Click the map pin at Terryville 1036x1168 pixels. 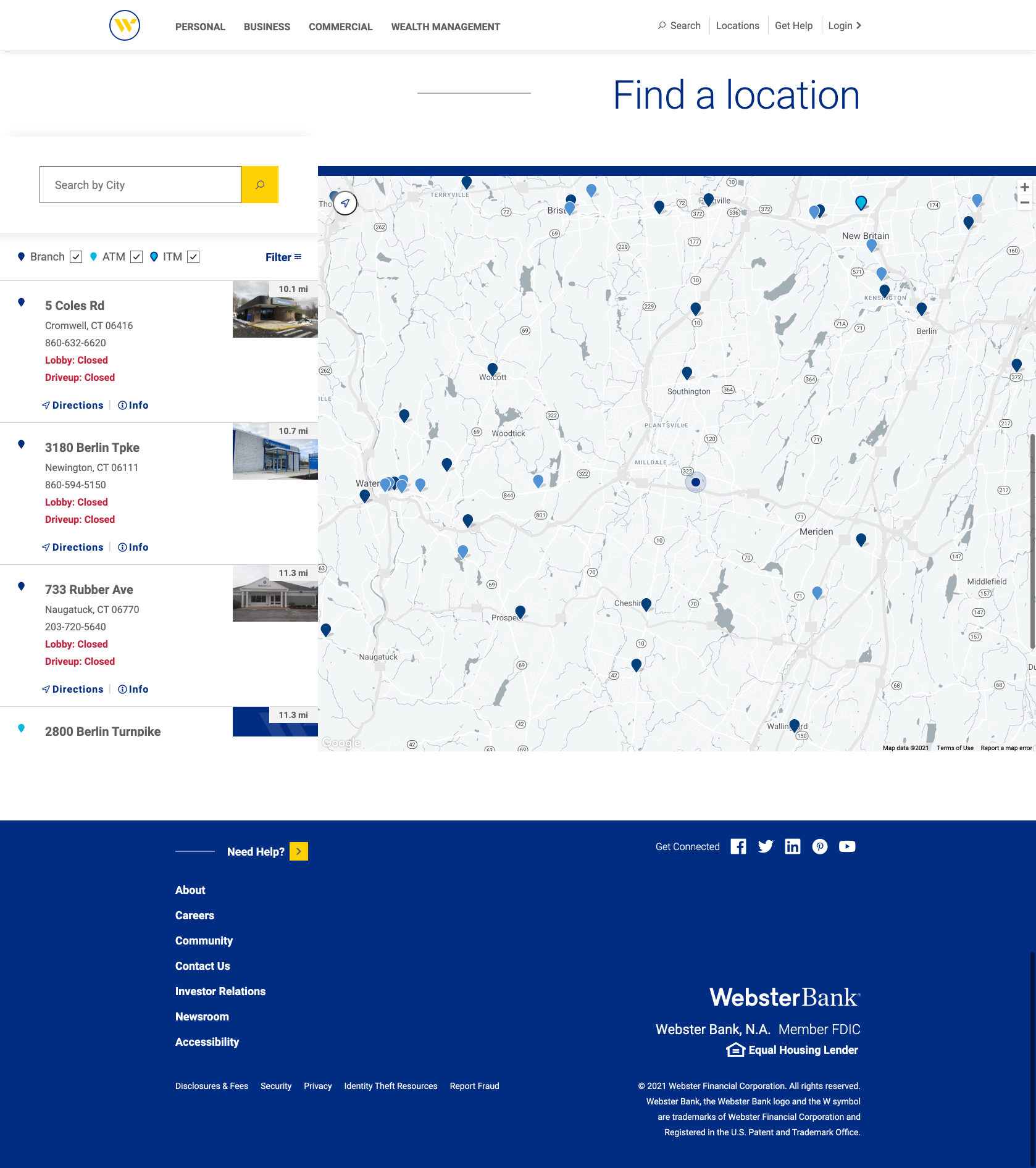click(x=467, y=182)
